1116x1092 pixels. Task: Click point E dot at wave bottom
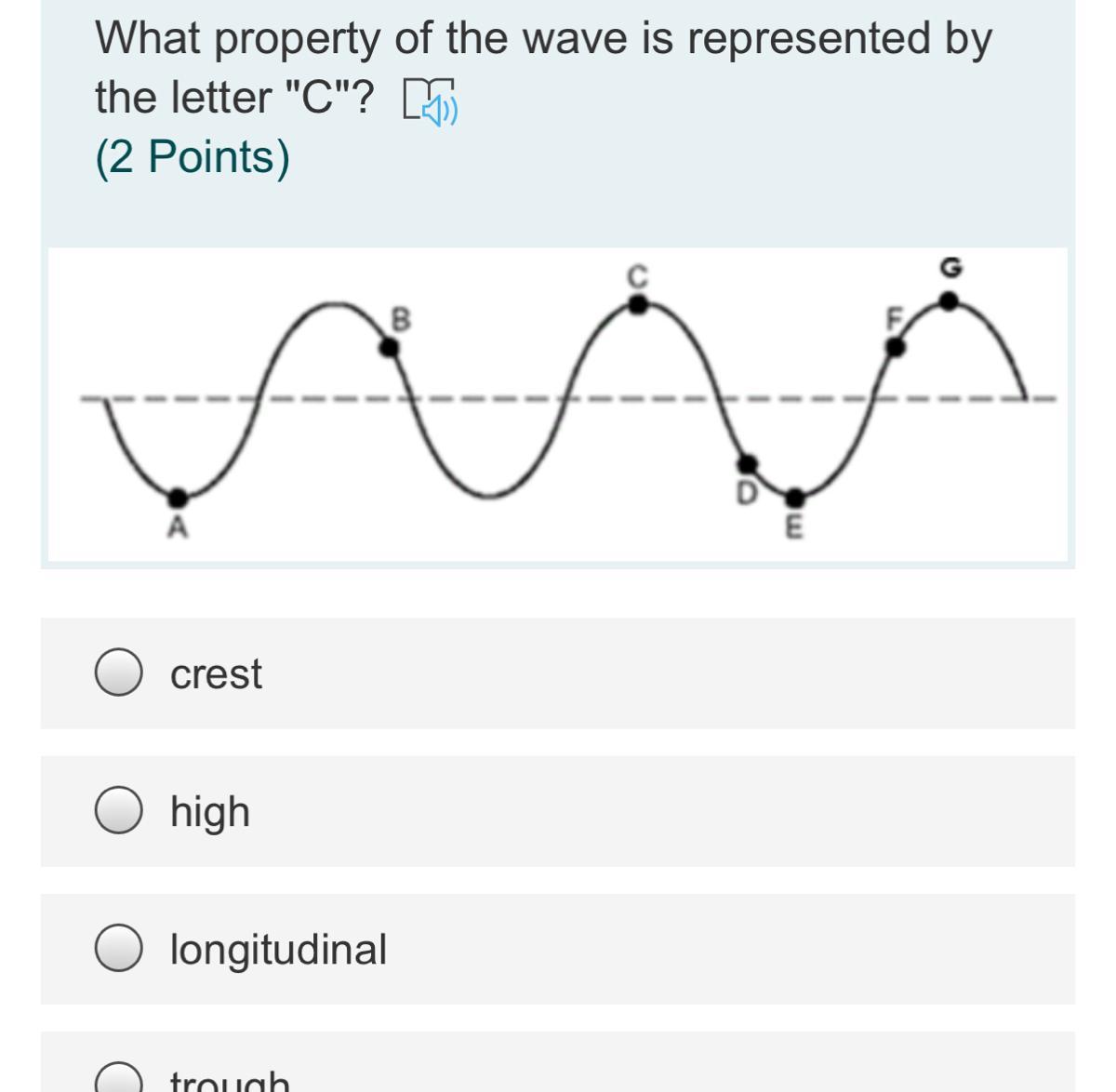(x=794, y=496)
